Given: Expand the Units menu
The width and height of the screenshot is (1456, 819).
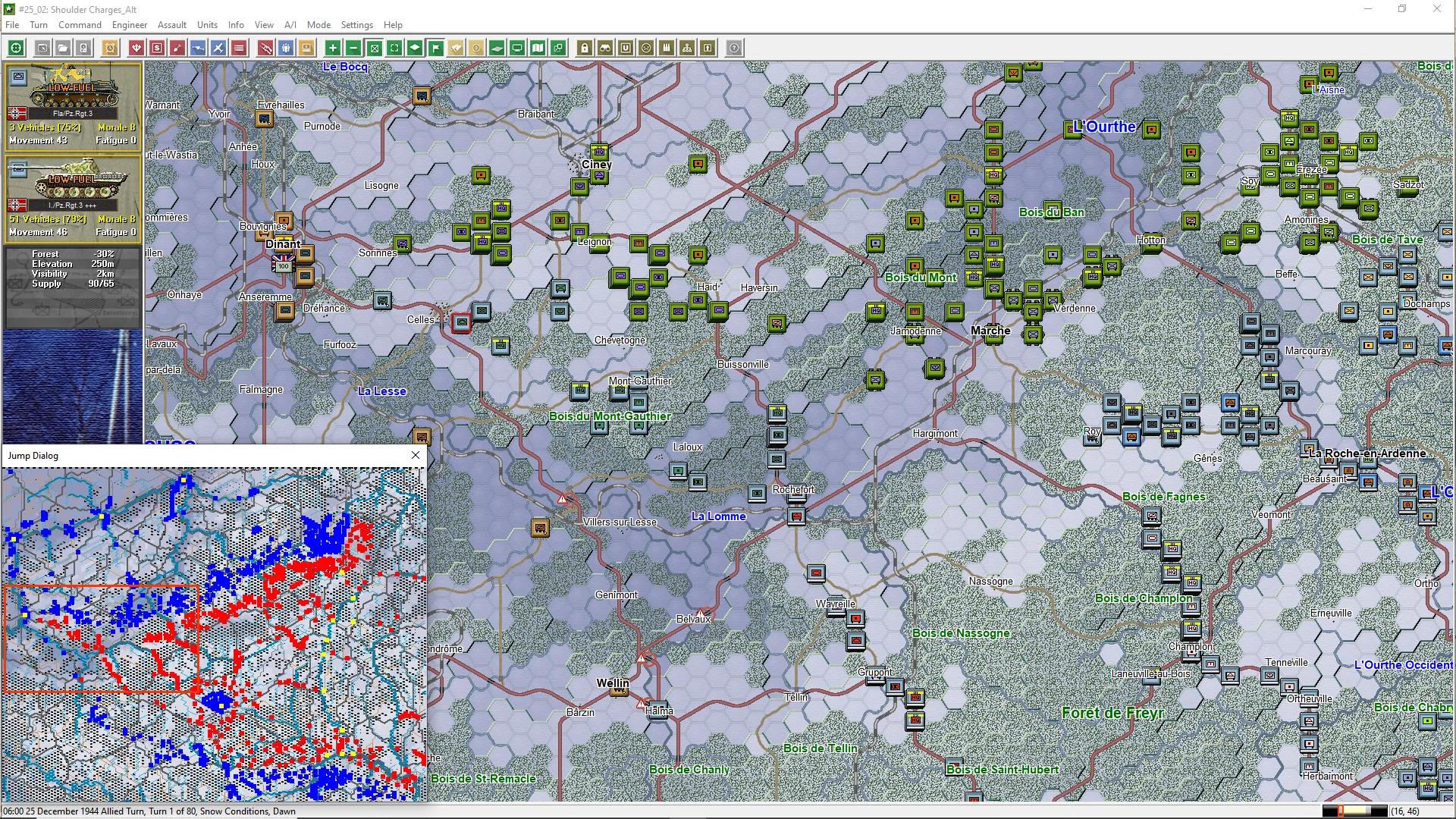Looking at the screenshot, I should coord(207,24).
